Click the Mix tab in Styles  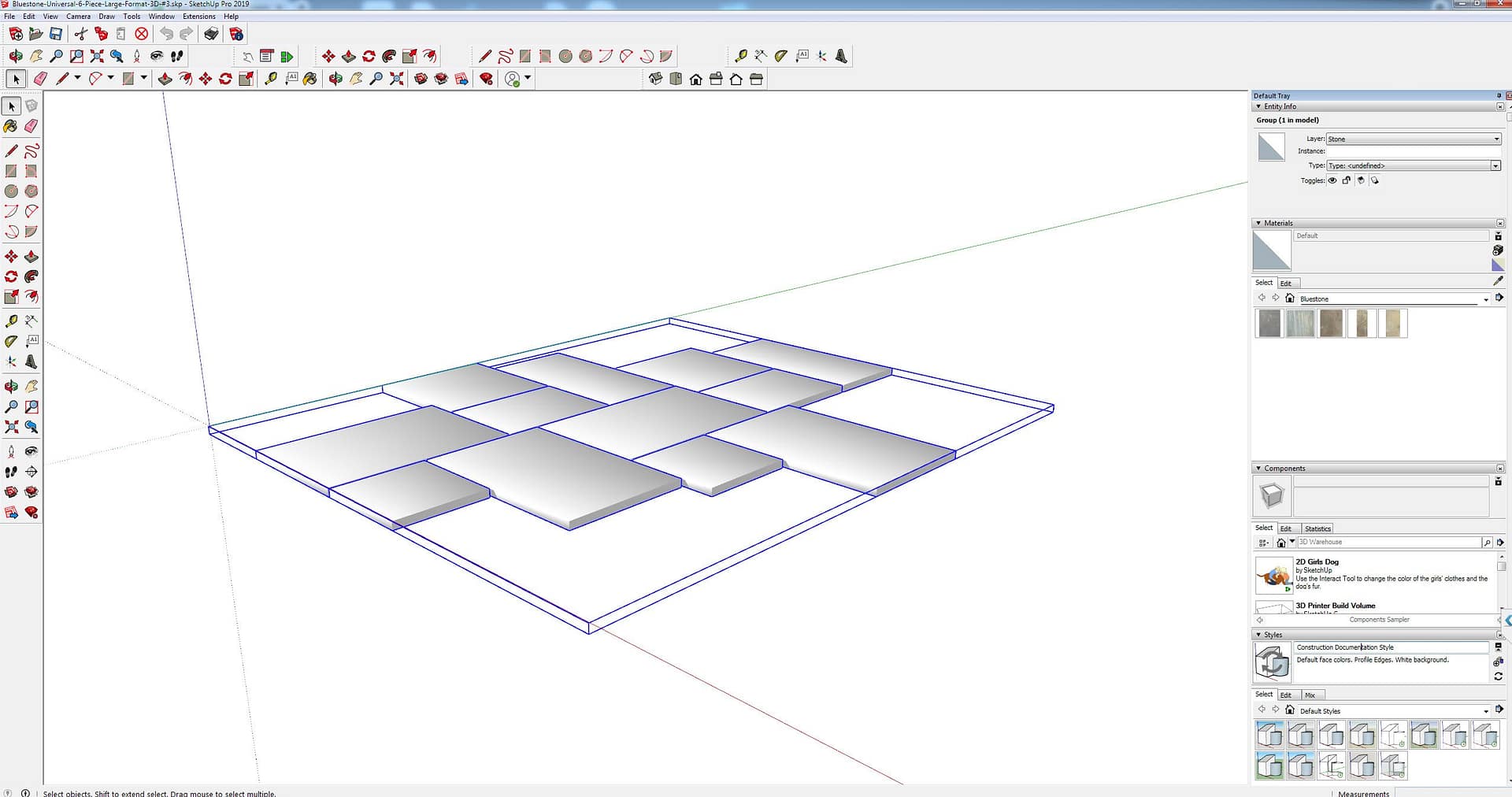[1310, 695]
